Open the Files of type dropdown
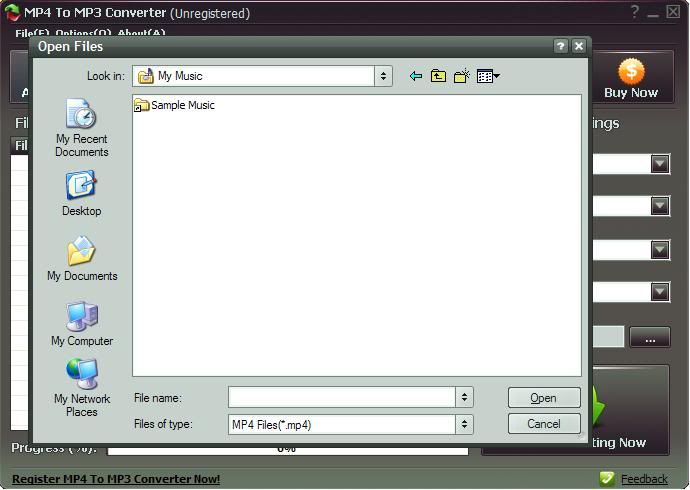Viewport: 690px width, 490px height. click(464, 424)
